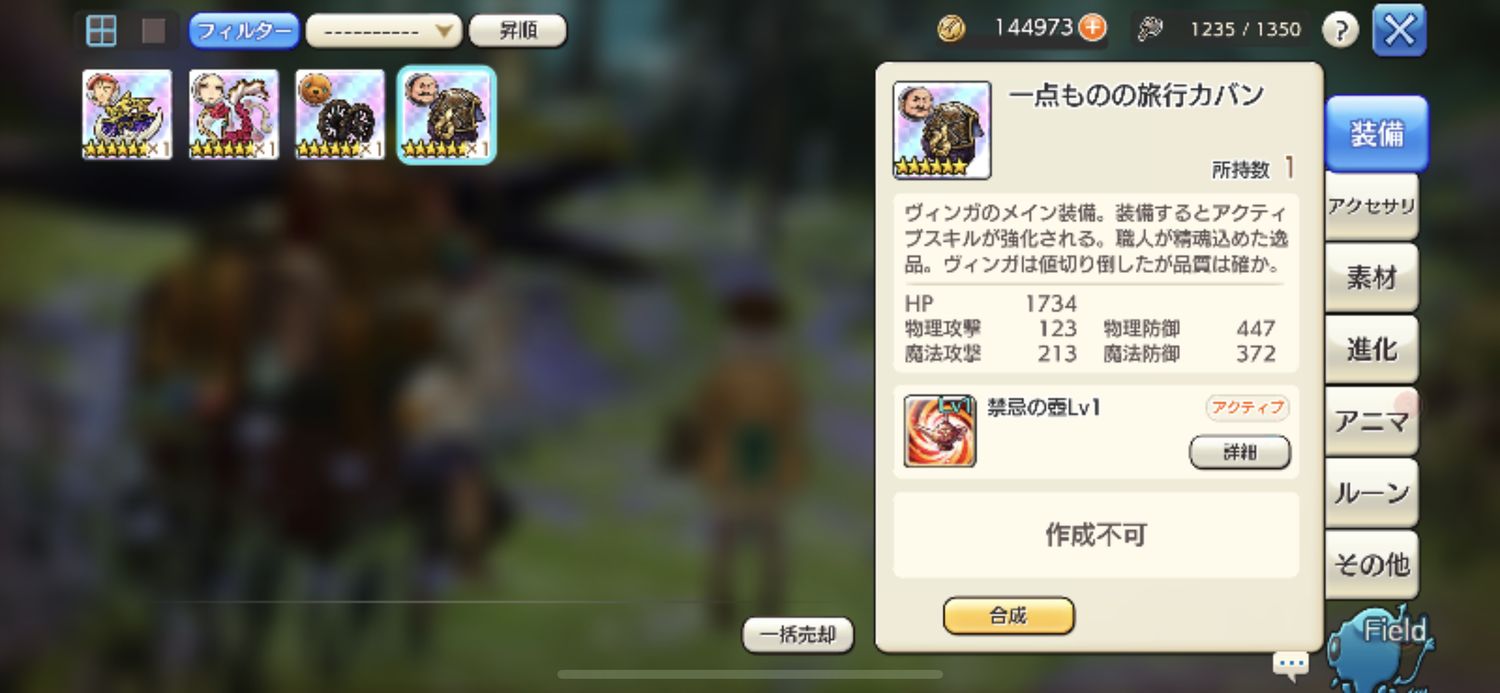
Task: Add coins with orange plus icon
Action: pos(1093,28)
